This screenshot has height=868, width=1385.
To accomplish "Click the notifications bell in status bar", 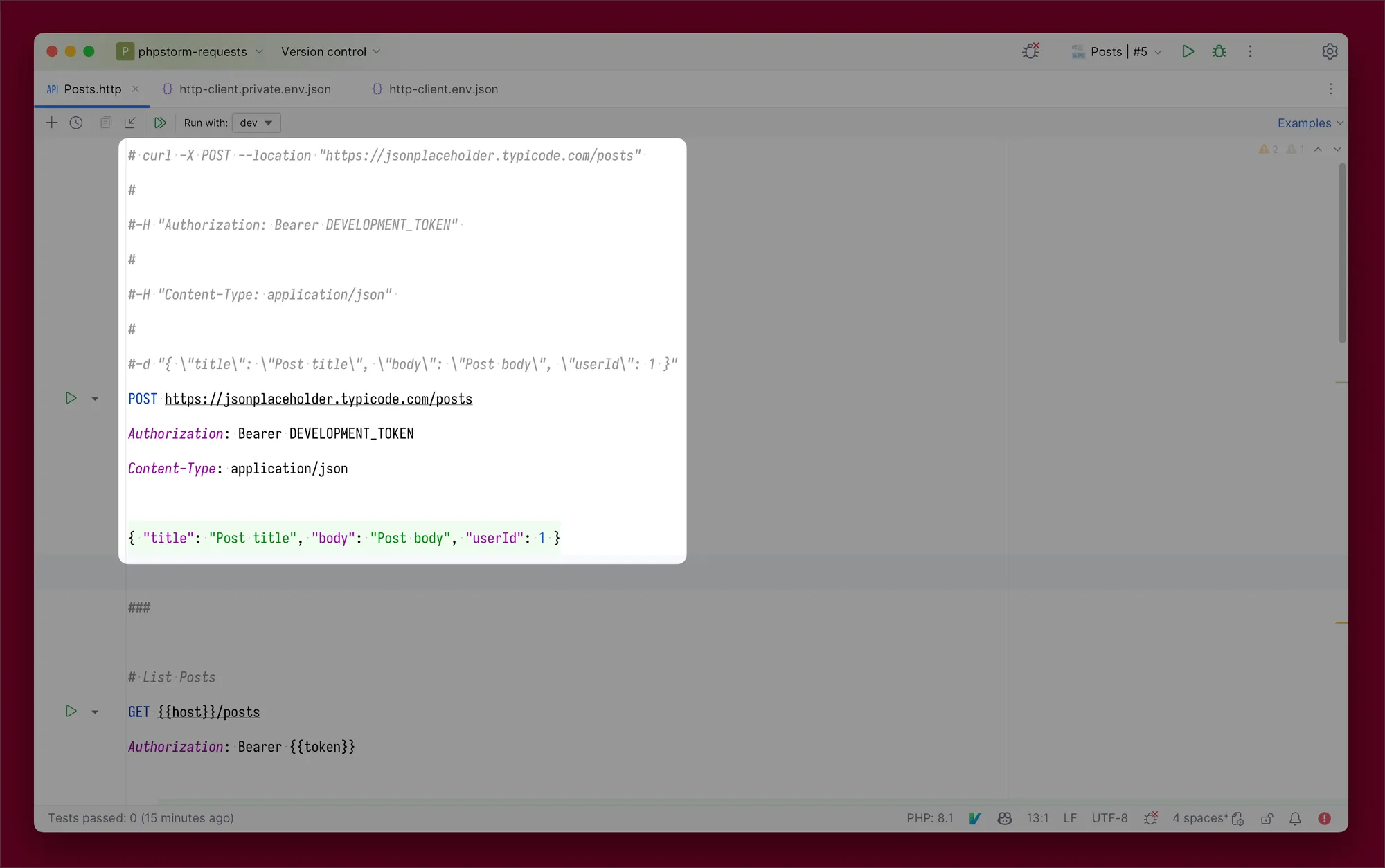I will point(1295,819).
